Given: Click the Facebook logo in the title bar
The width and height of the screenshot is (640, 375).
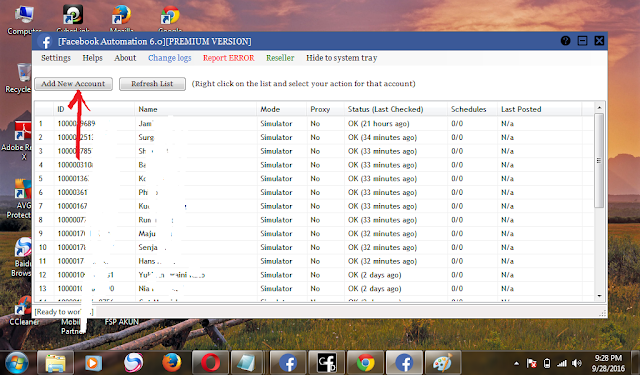Looking at the screenshot, I should 46,42.
